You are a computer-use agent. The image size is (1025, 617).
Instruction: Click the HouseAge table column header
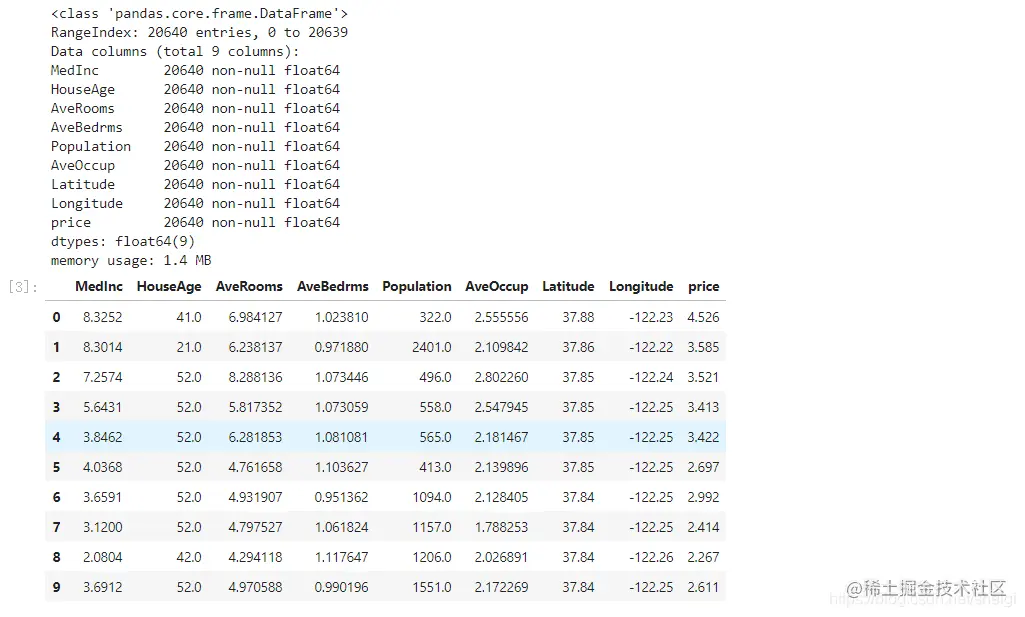click(169, 286)
